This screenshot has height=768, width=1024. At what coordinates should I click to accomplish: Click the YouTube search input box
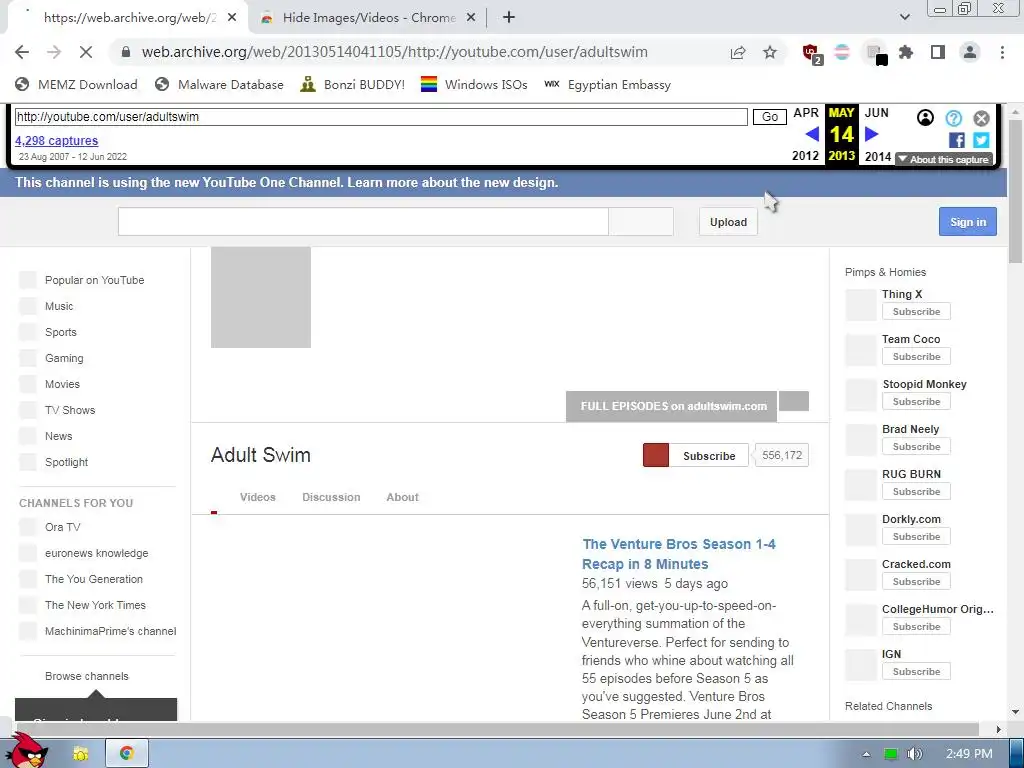(x=363, y=222)
